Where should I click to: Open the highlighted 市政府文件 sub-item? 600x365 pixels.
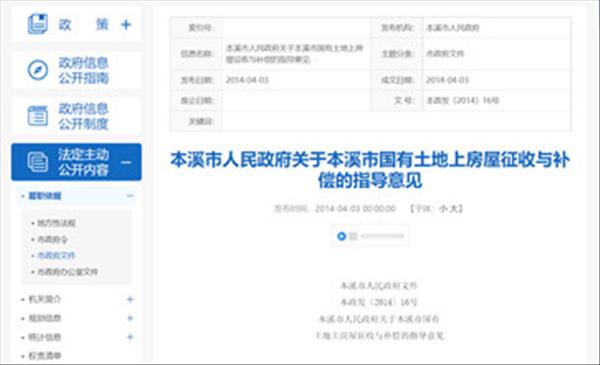click(x=56, y=256)
